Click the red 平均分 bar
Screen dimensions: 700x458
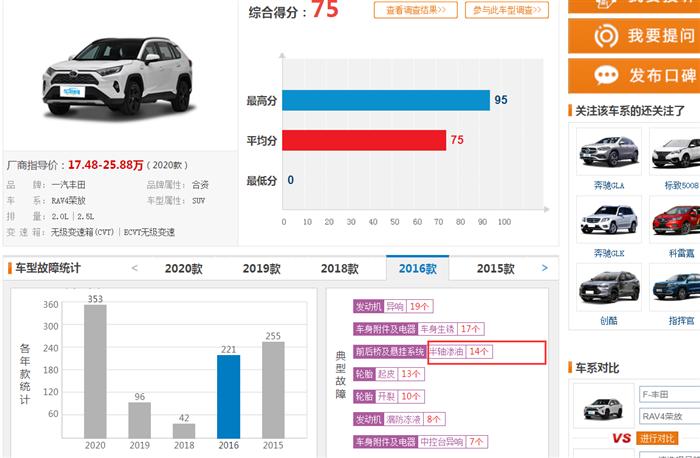364,140
